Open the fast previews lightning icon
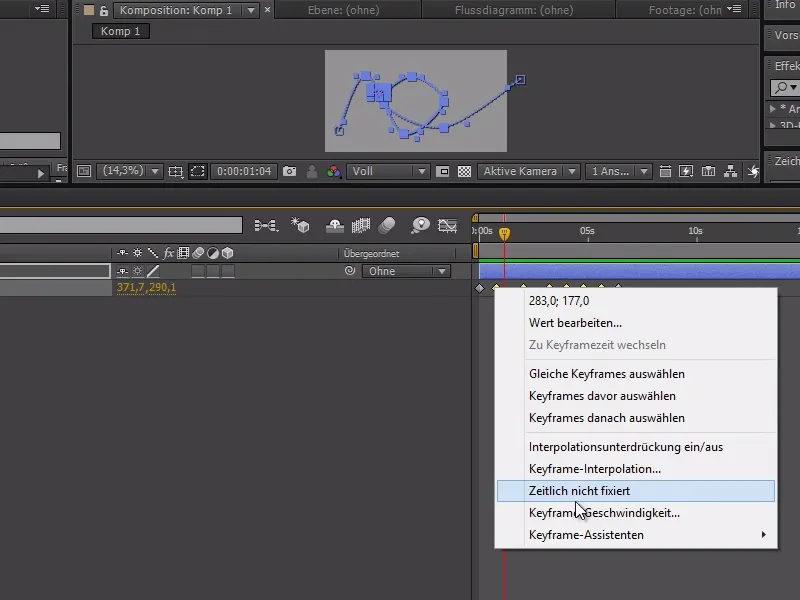Image resolution: width=800 pixels, height=600 pixels. (x=686, y=171)
